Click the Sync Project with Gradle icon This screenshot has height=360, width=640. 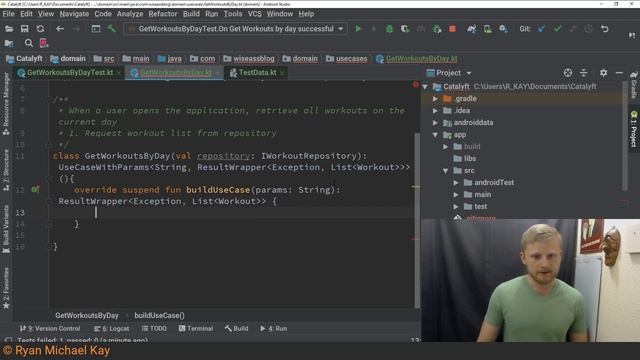click(x=472, y=29)
